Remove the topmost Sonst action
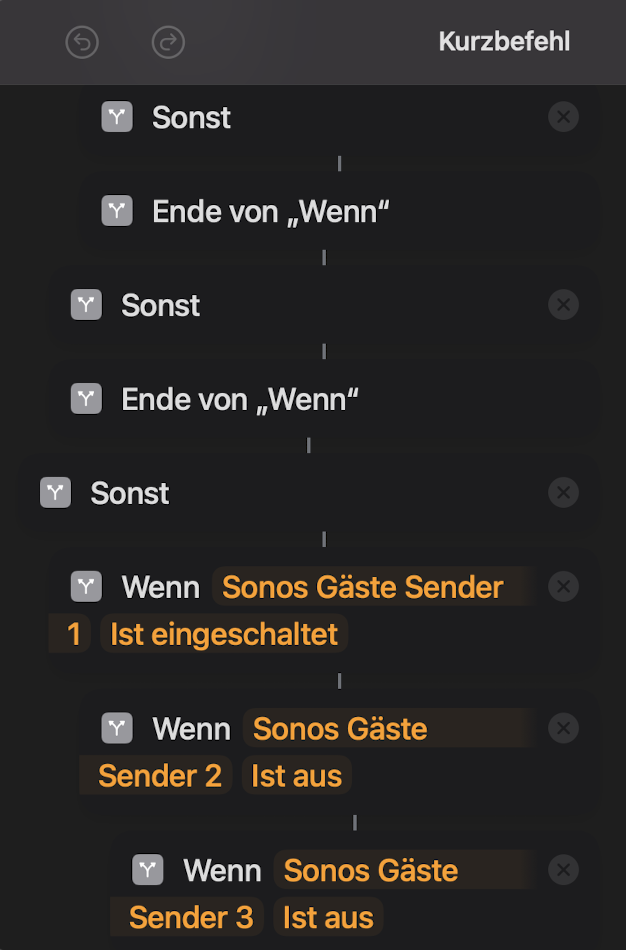This screenshot has width=626, height=950. click(563, 118)
